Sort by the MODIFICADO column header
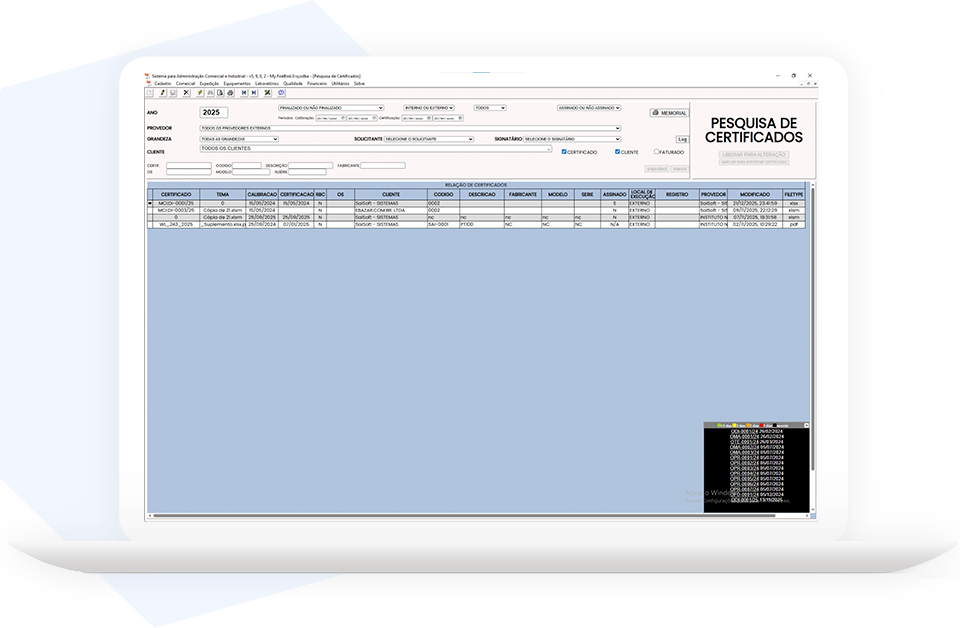Viewport: 960px width, 628px height. coord(755,195)
